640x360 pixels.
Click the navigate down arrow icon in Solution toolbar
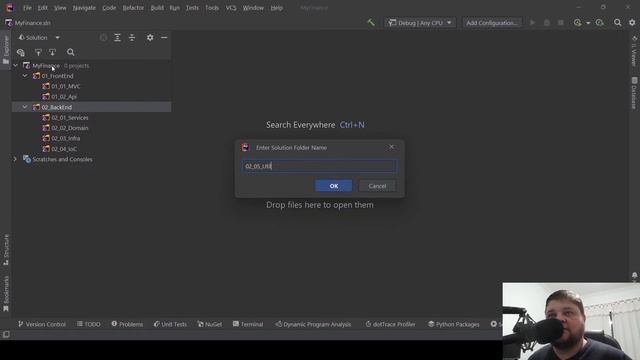pyautogui.click(x=52, y=52)
